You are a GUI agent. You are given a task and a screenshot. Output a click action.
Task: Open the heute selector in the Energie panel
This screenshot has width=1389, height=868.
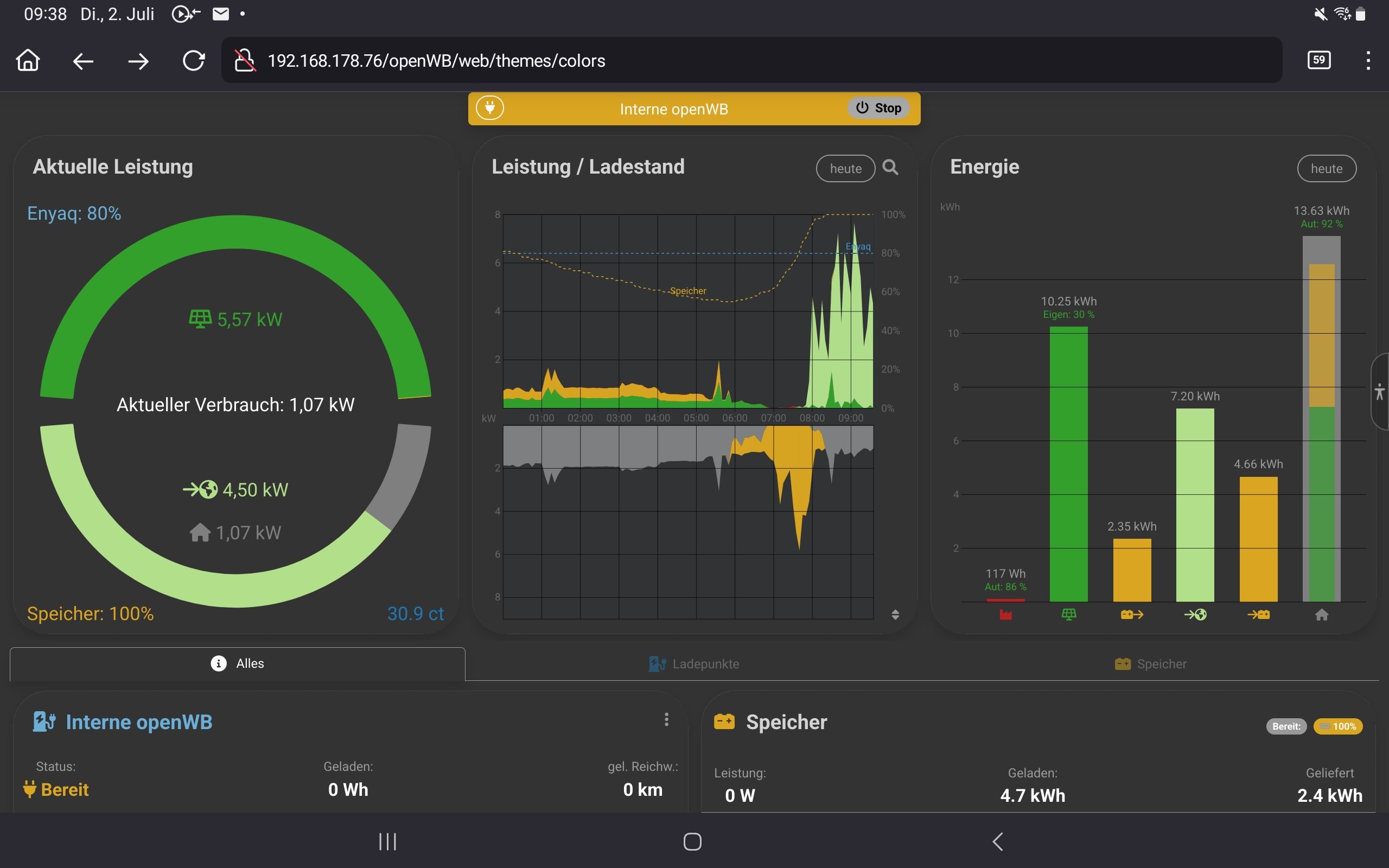(1326, 169)
